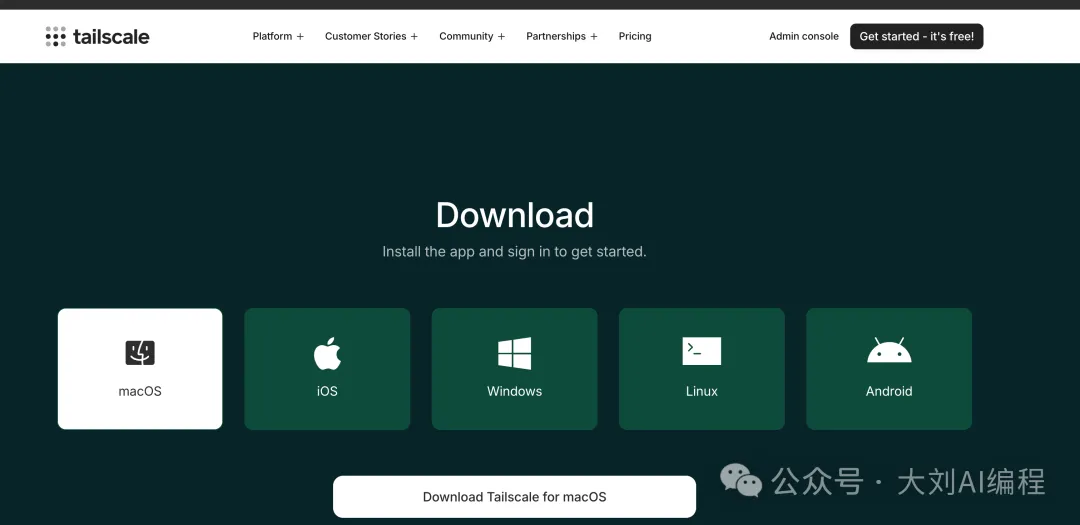Open the Partnerships menu label
The height and width of the screenshot is (525, 1080).
tap(556, 36)
